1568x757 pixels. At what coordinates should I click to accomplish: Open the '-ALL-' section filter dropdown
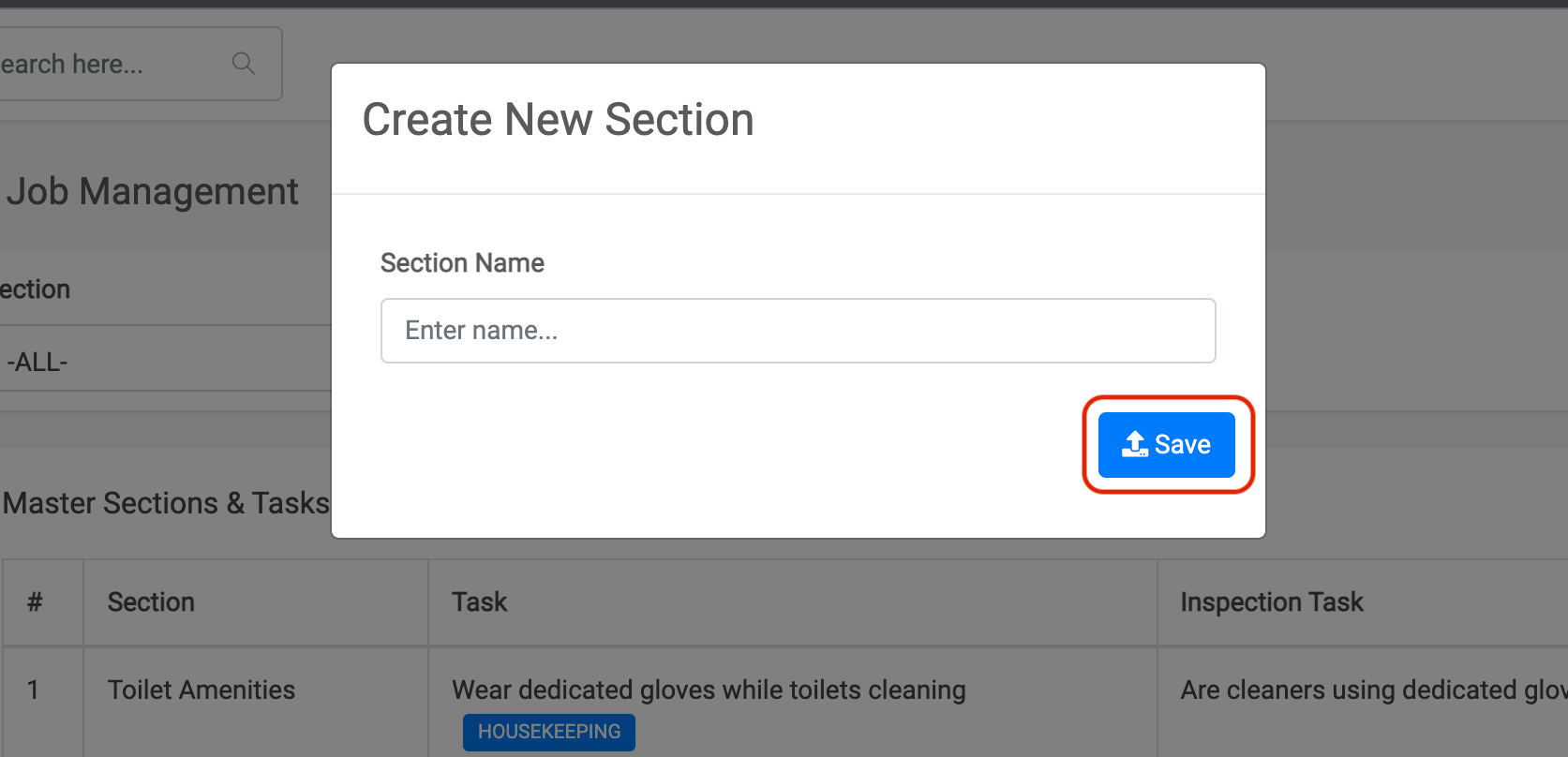(159, 362)
